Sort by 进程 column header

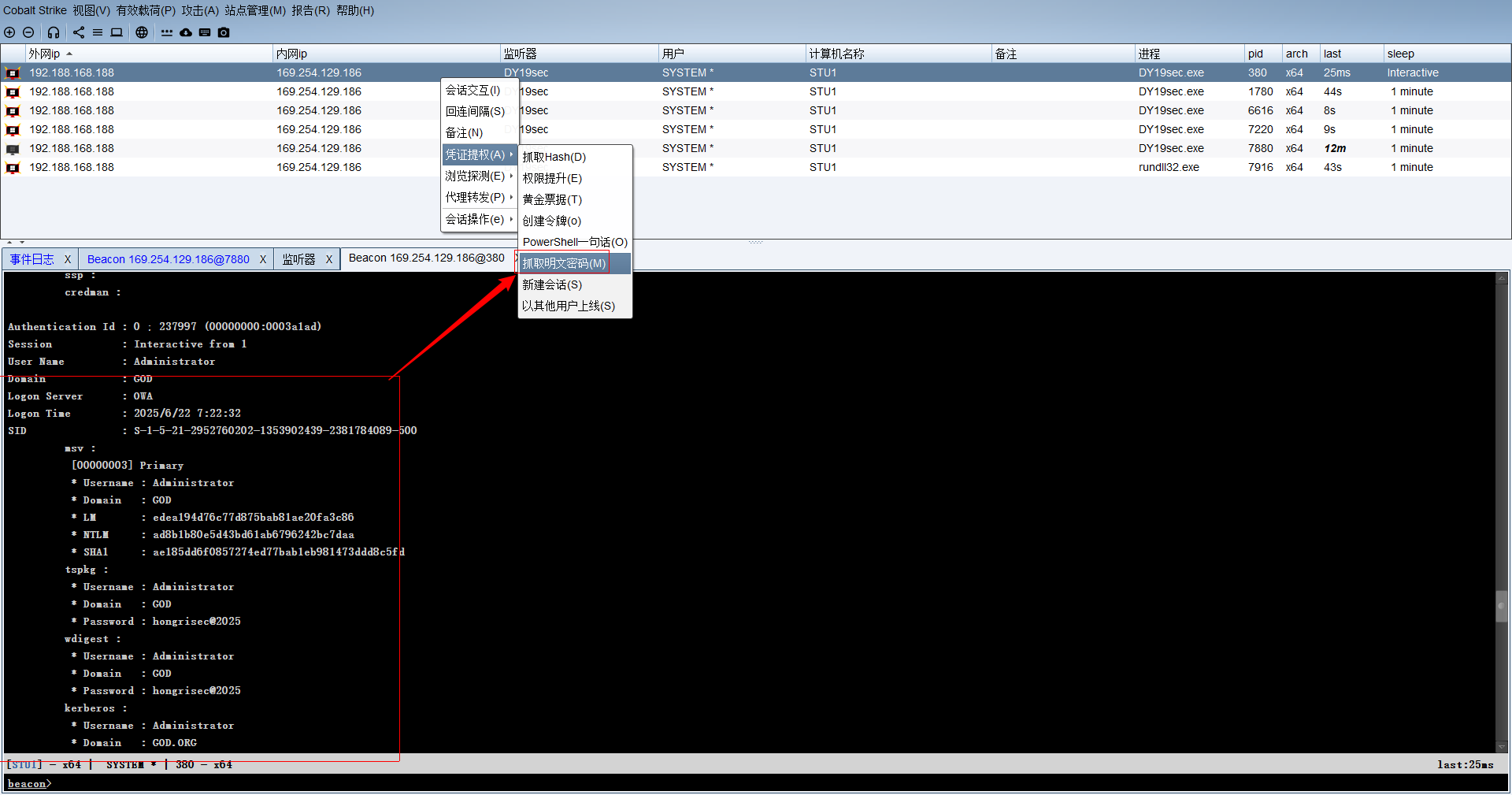[x=1190, y=54]
